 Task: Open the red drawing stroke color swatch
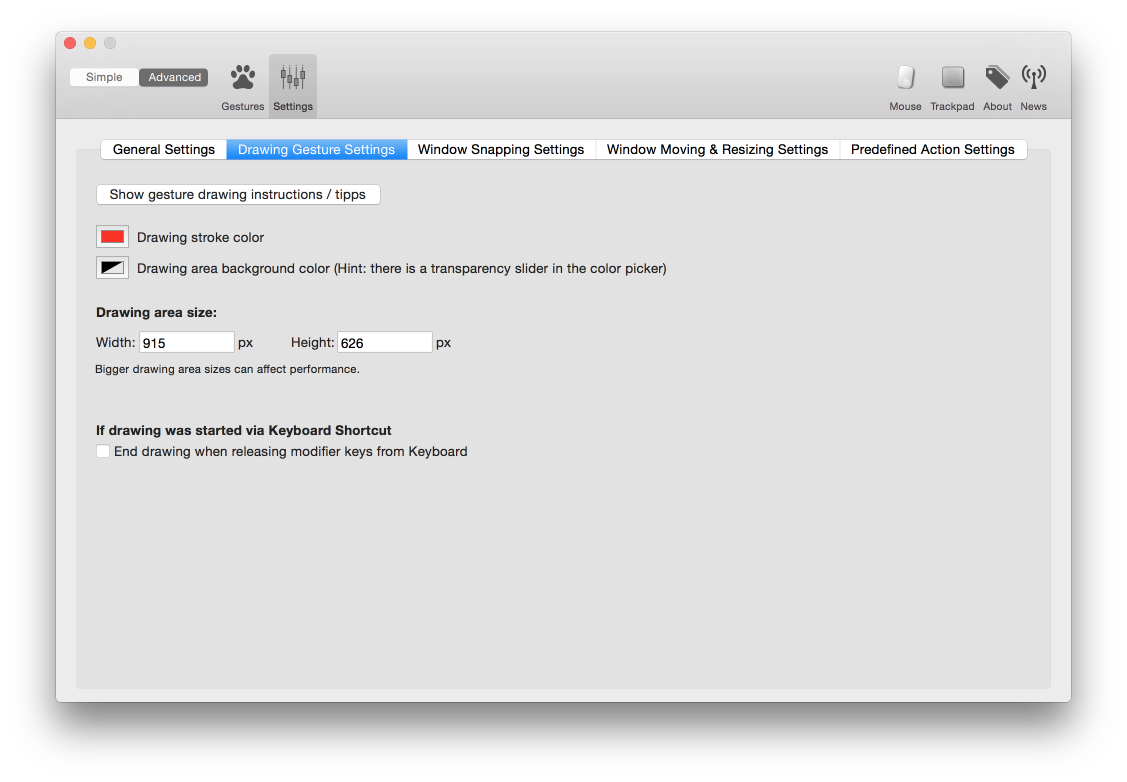[112, 237]
